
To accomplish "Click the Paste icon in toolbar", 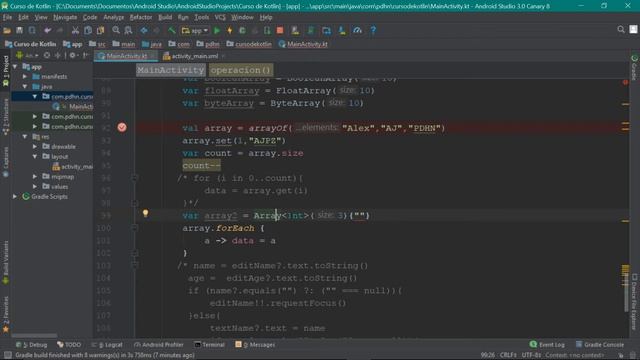I will click(x=100, y=30).
